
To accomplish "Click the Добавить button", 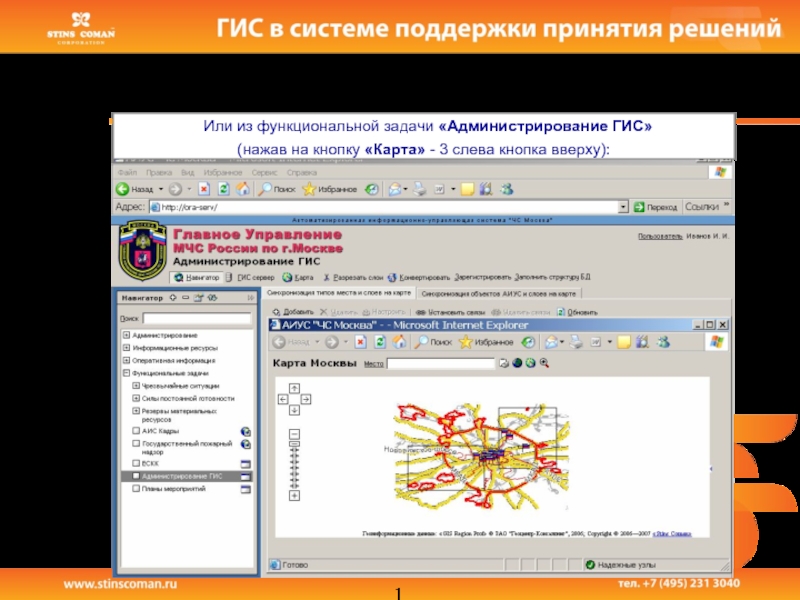I will click(293, 312).
